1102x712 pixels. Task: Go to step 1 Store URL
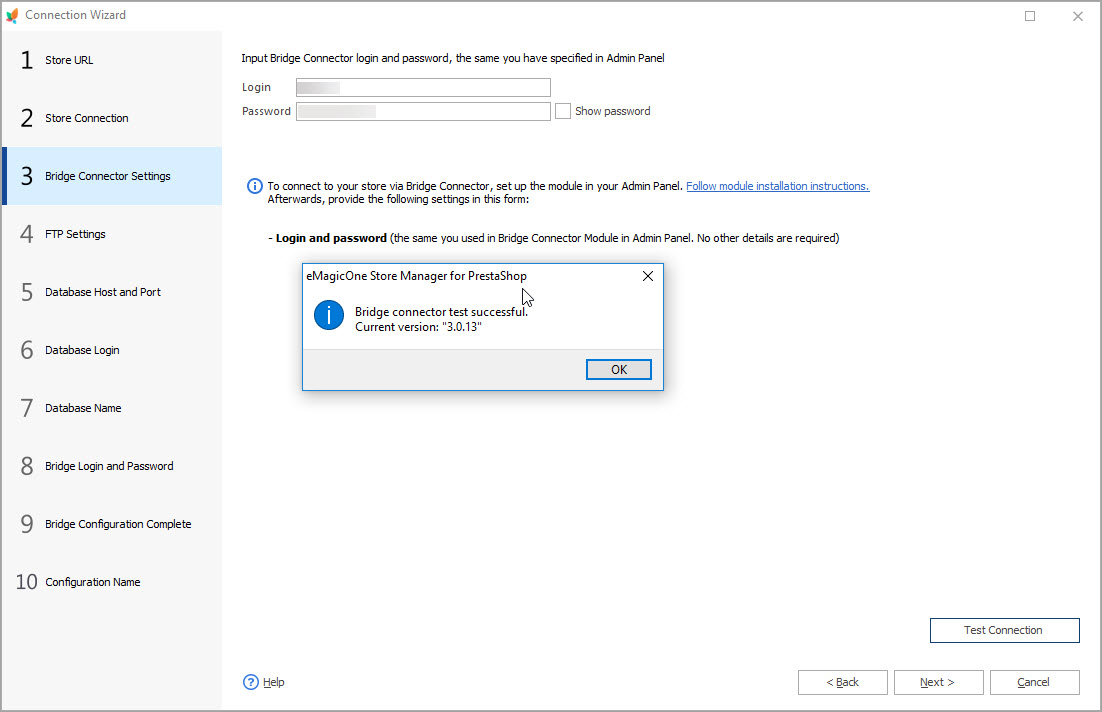click(112, 60)
